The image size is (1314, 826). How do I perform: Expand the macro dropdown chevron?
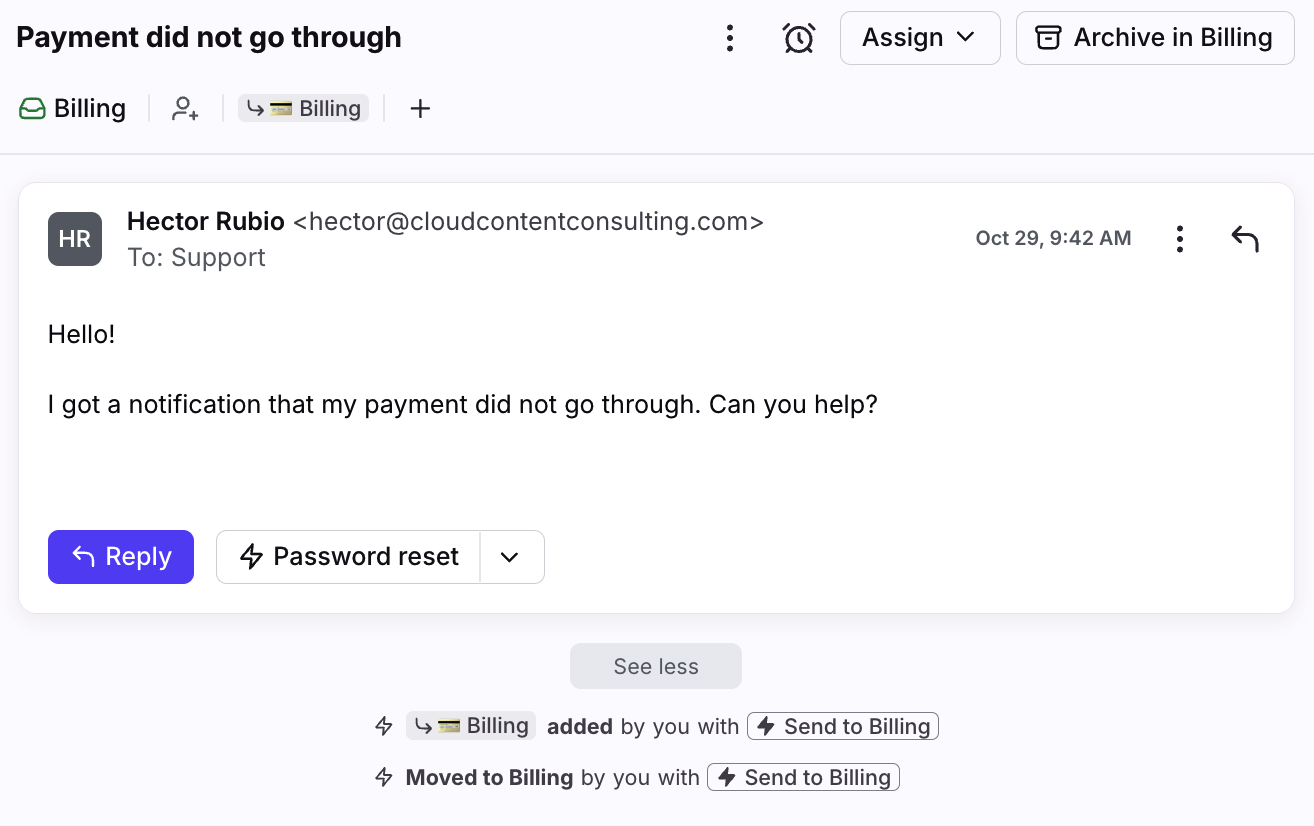(x=511, y=557)
